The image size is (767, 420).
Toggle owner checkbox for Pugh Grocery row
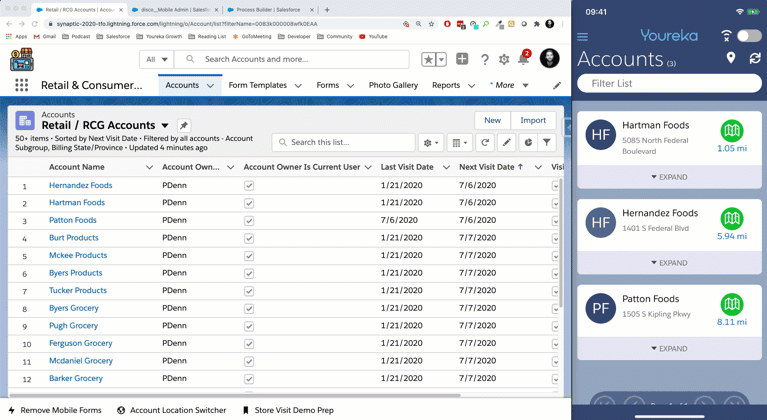(249, 327)
